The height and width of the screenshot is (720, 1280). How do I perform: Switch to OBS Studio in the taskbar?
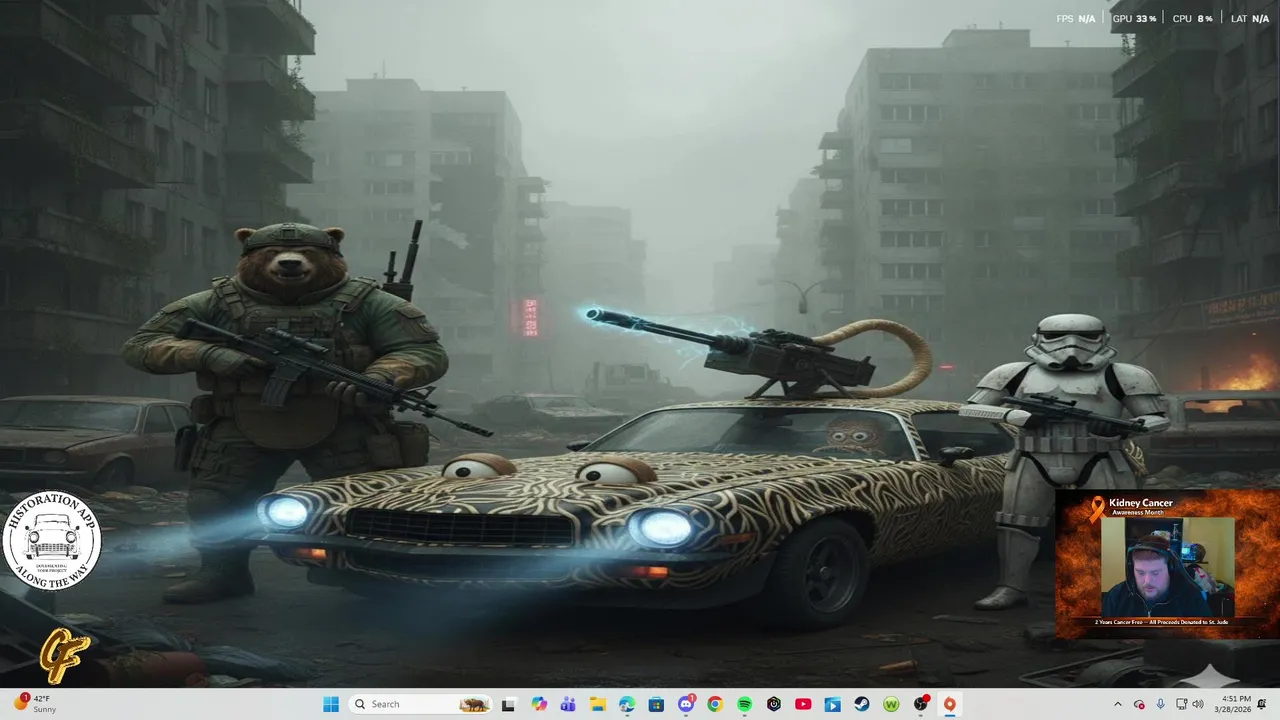pos(920,704)
